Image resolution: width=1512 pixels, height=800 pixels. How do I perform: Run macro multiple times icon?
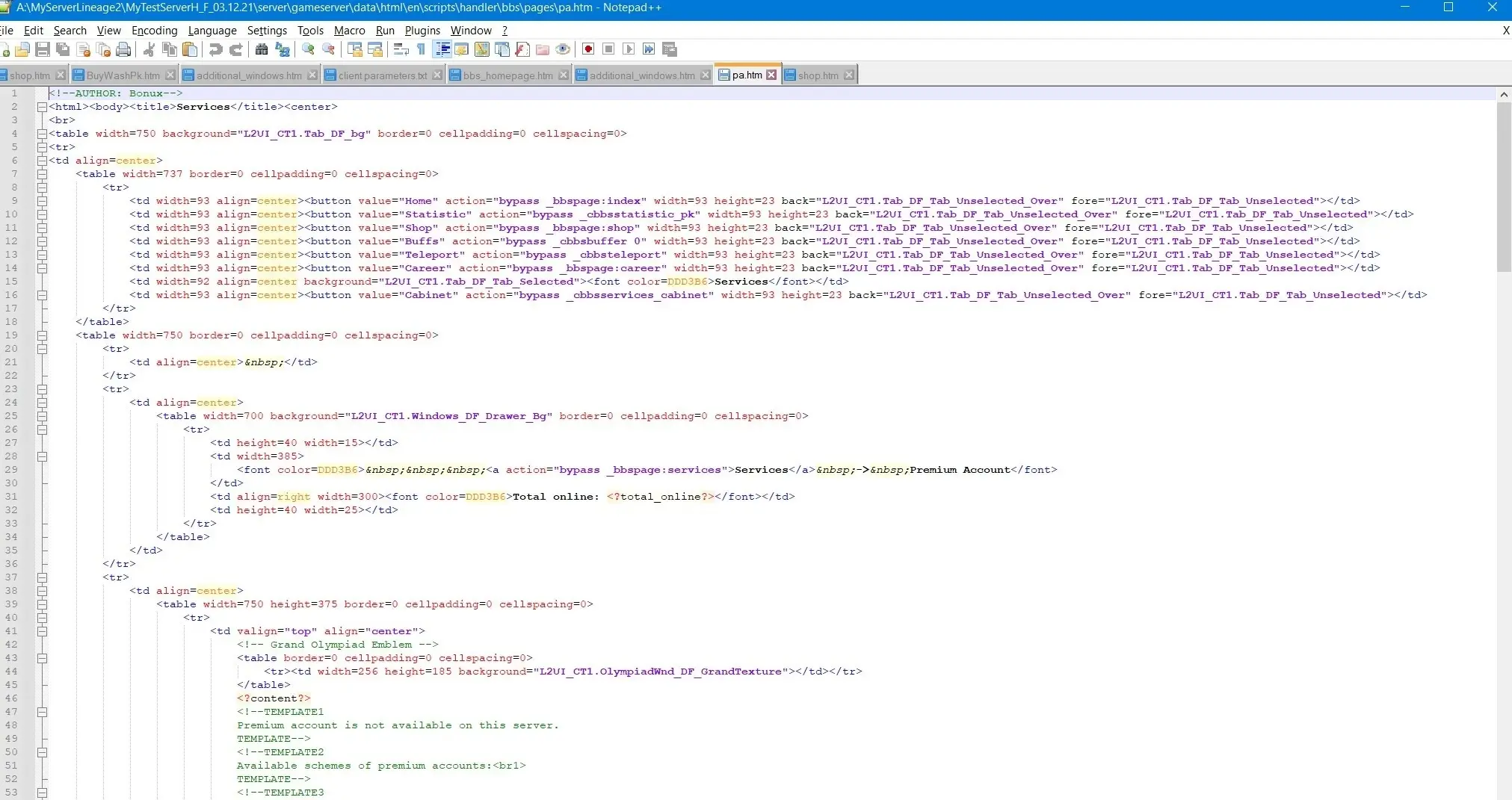point(649,49)
